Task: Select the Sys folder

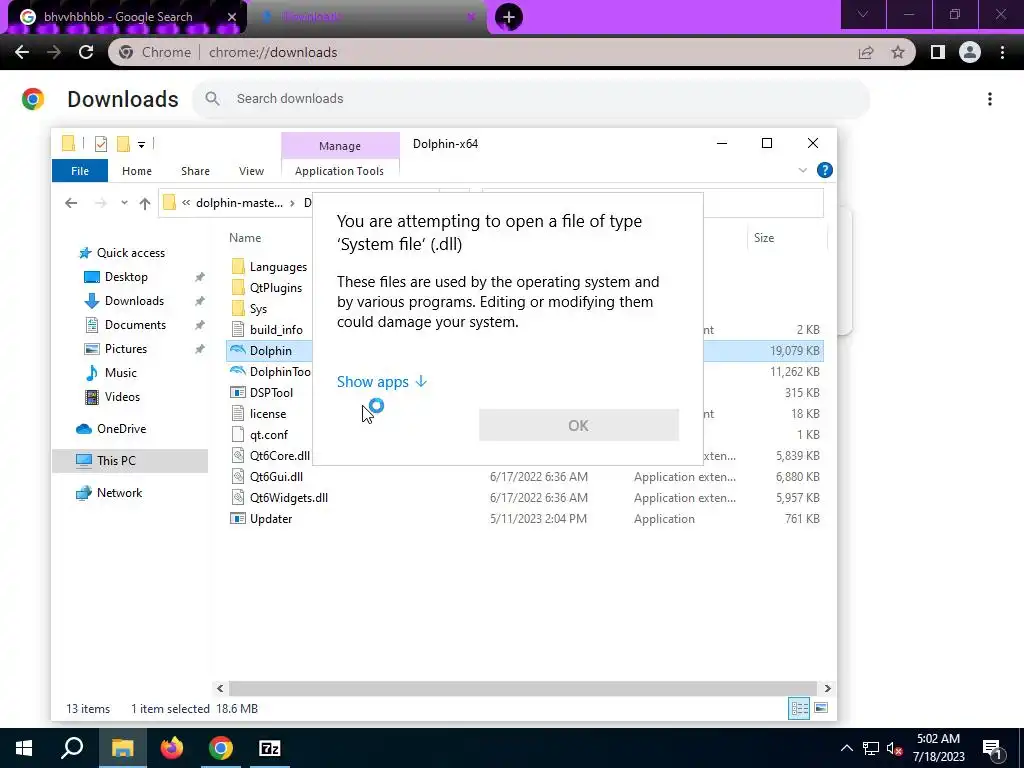Action: click(259, 309)
